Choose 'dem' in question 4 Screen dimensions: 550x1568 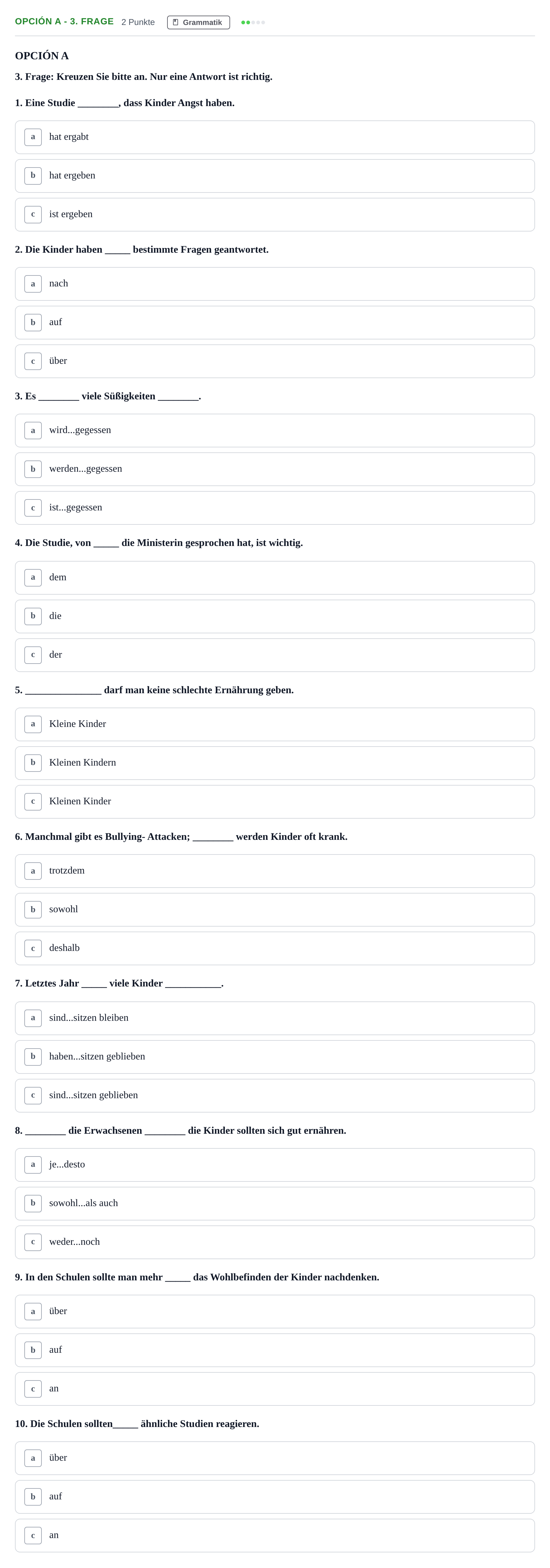[x=275, y=578]
